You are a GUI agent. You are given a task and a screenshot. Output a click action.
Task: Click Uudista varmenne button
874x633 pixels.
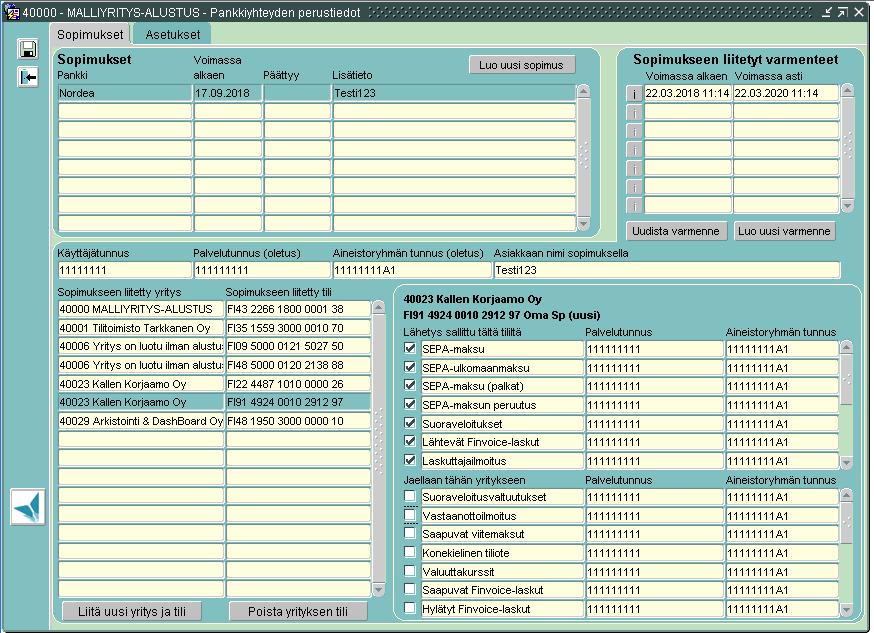click(676, 231)
